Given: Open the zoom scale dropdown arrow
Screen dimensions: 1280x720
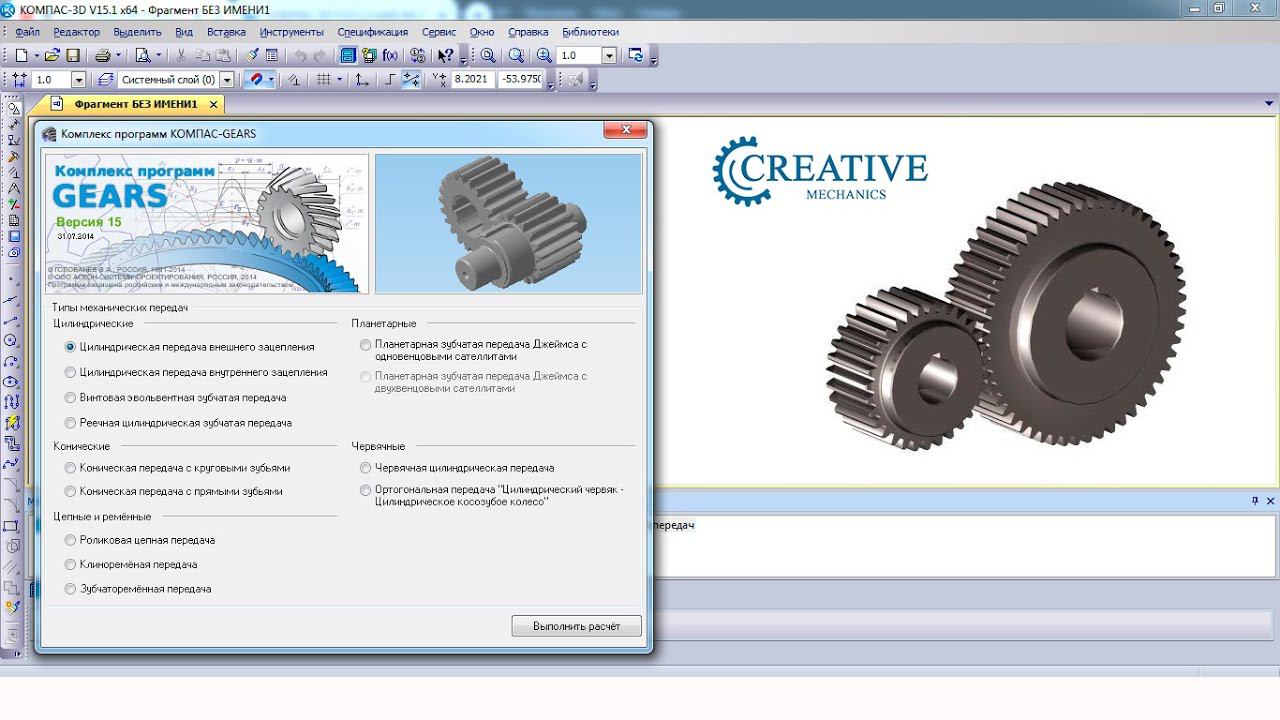Looking at the screenshot, I should 609,56.
